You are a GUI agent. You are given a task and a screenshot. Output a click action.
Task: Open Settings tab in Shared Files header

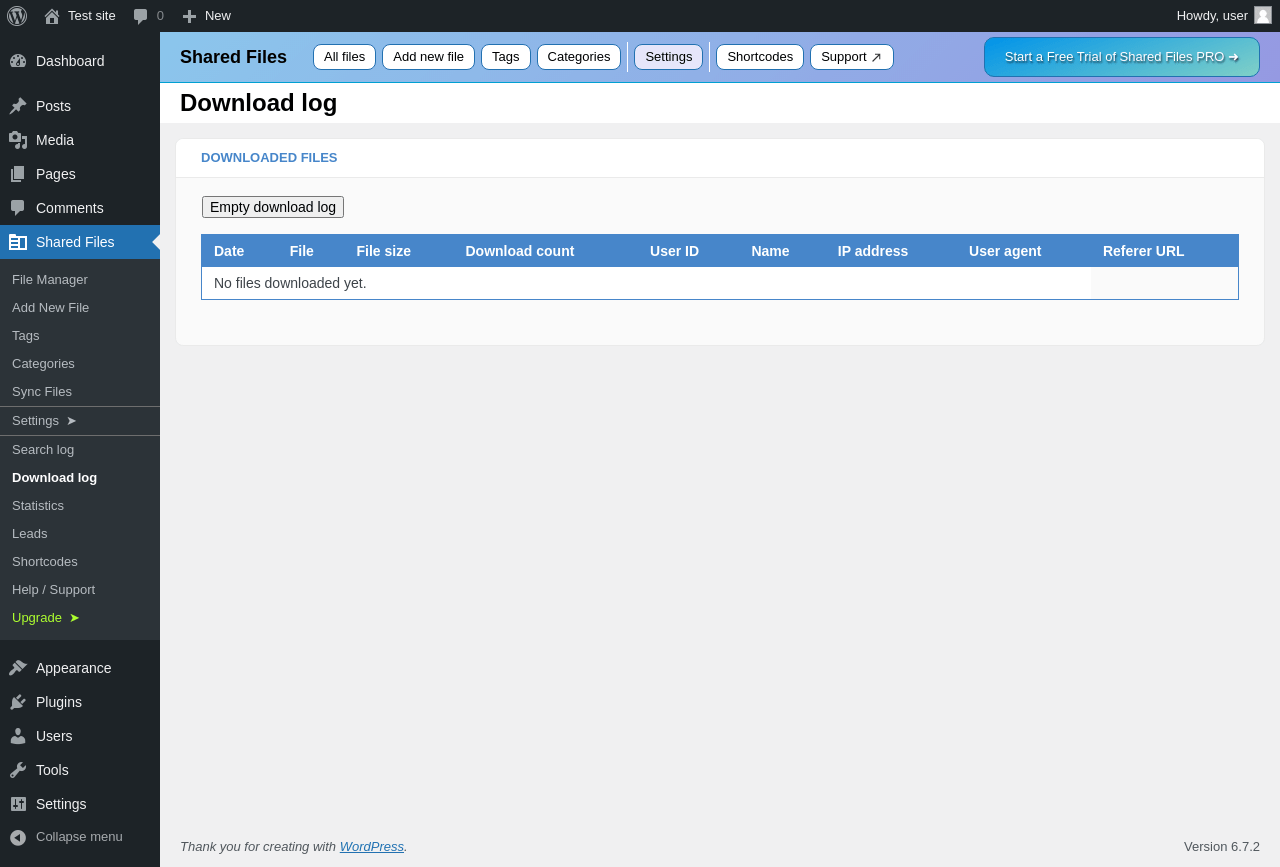pyautogui.click(x=668, y=57)
